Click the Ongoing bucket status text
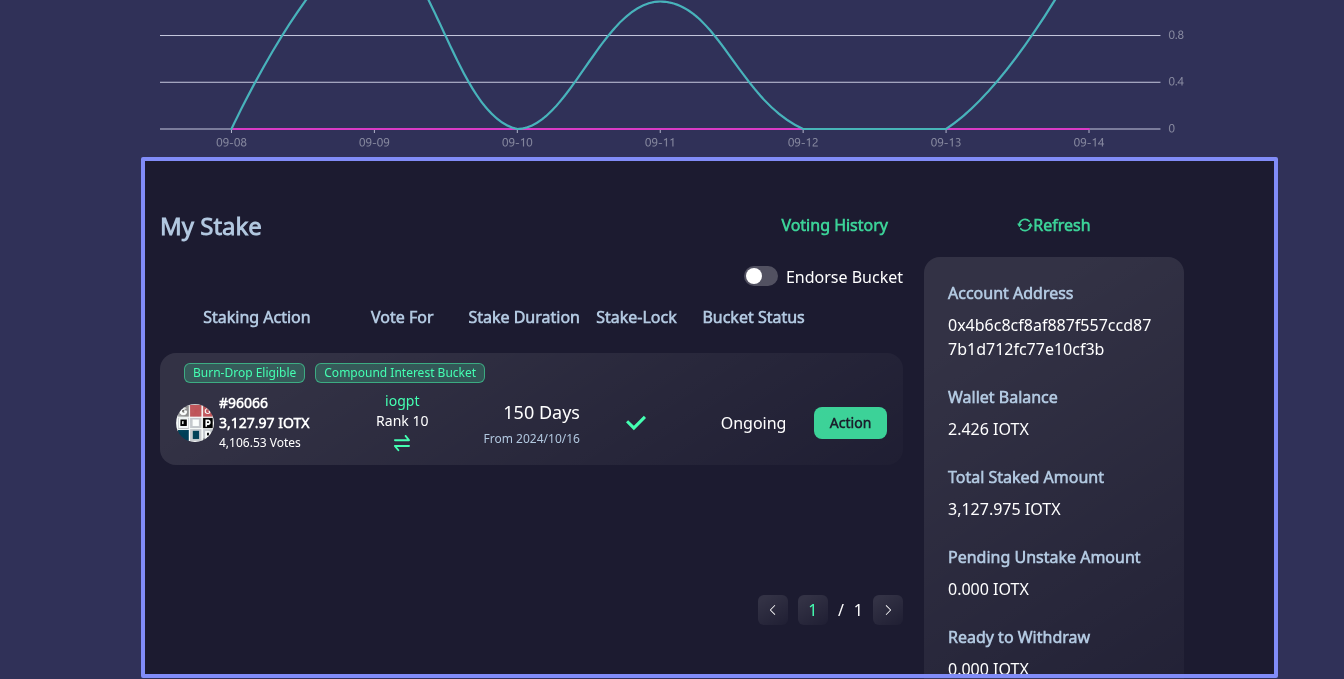1344x679 pixels. tap(753, 424)
